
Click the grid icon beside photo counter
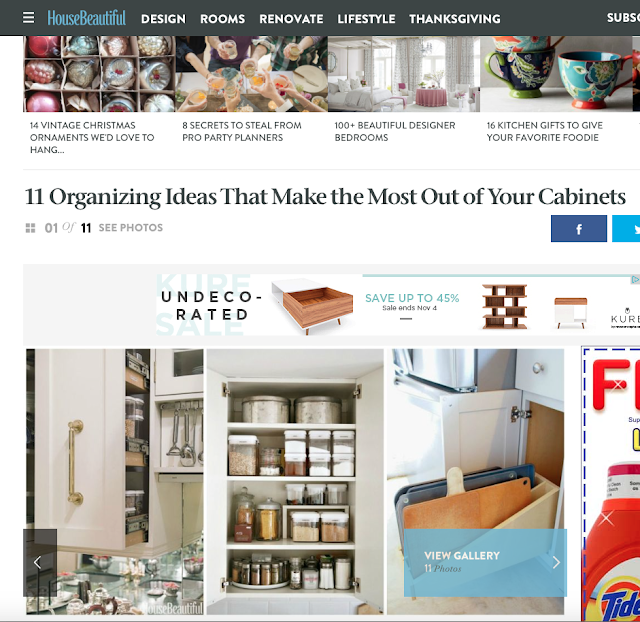[30, 228]
